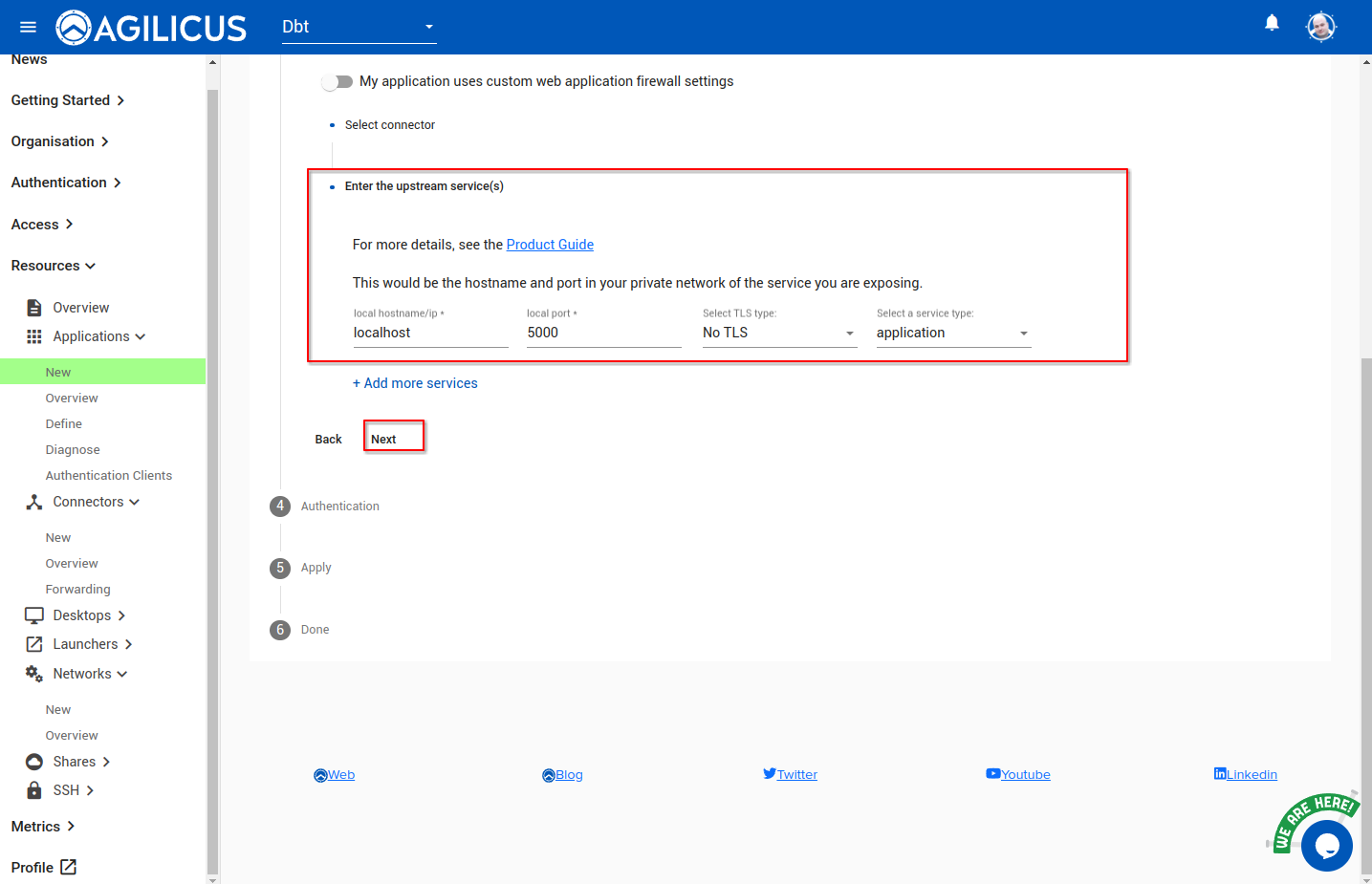Open the Product Guide link
This screenshot has height=884, width=1372.
coord(550,245)
